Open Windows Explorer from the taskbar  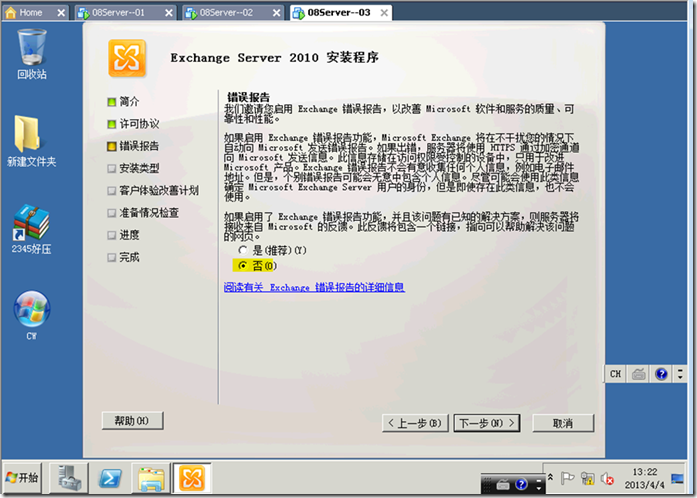coord(151,478)
